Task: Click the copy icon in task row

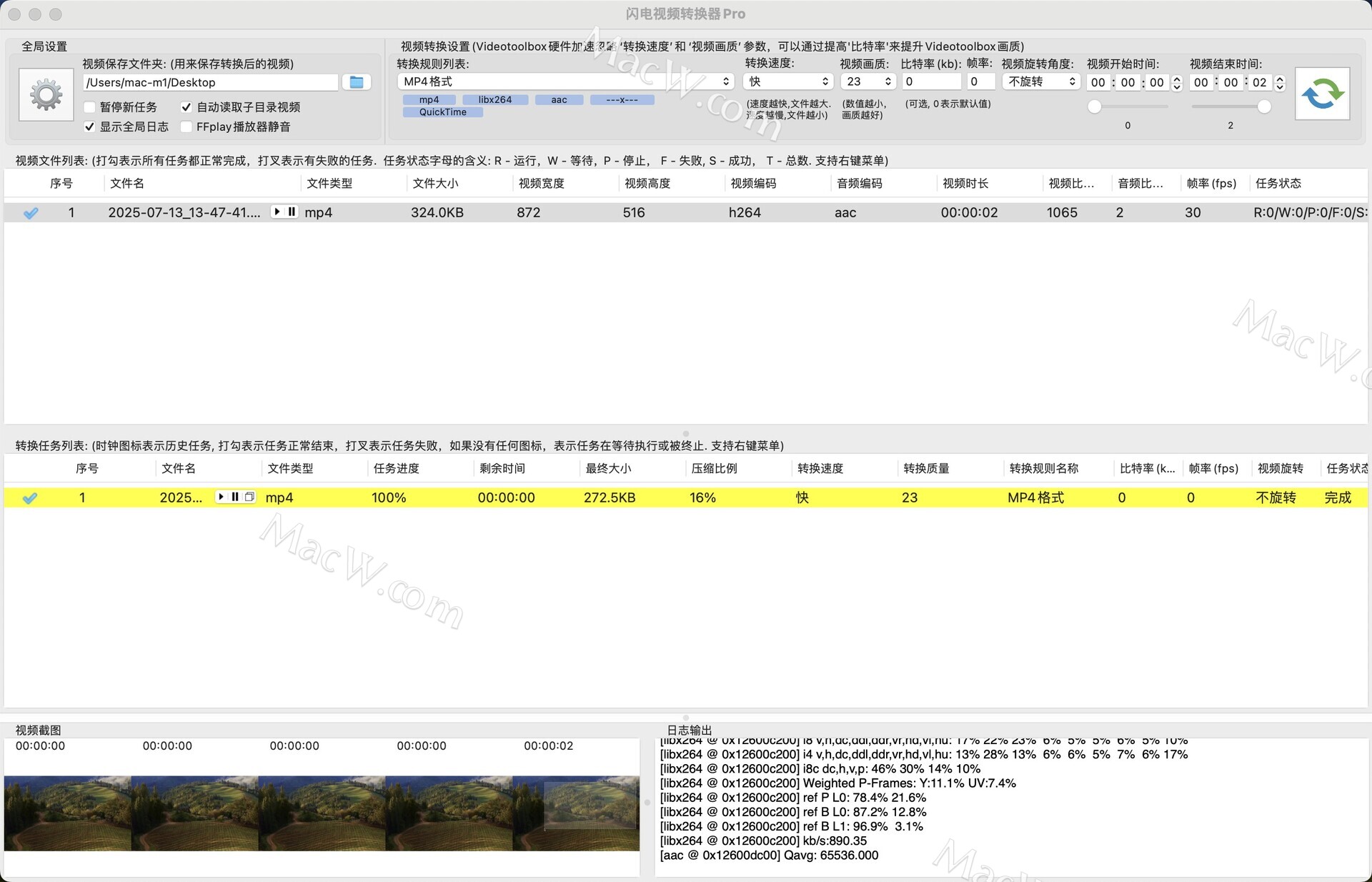Action: point(249,497)
